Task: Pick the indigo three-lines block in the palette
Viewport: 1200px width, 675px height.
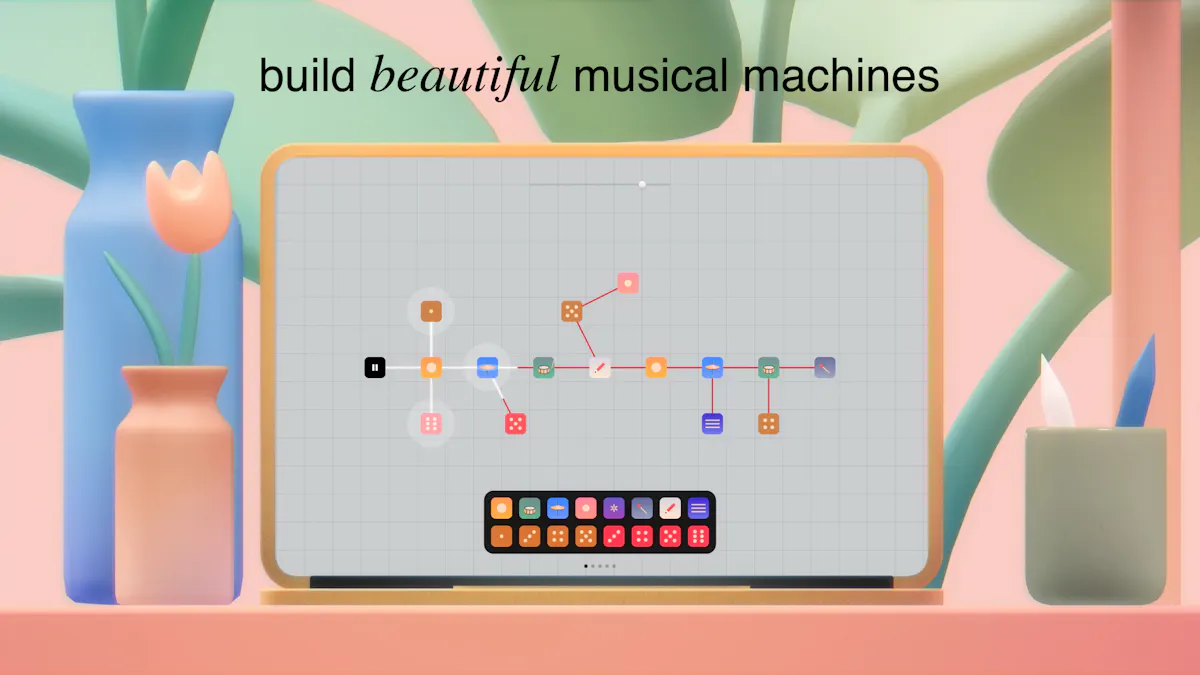Action: pos(698,509)
